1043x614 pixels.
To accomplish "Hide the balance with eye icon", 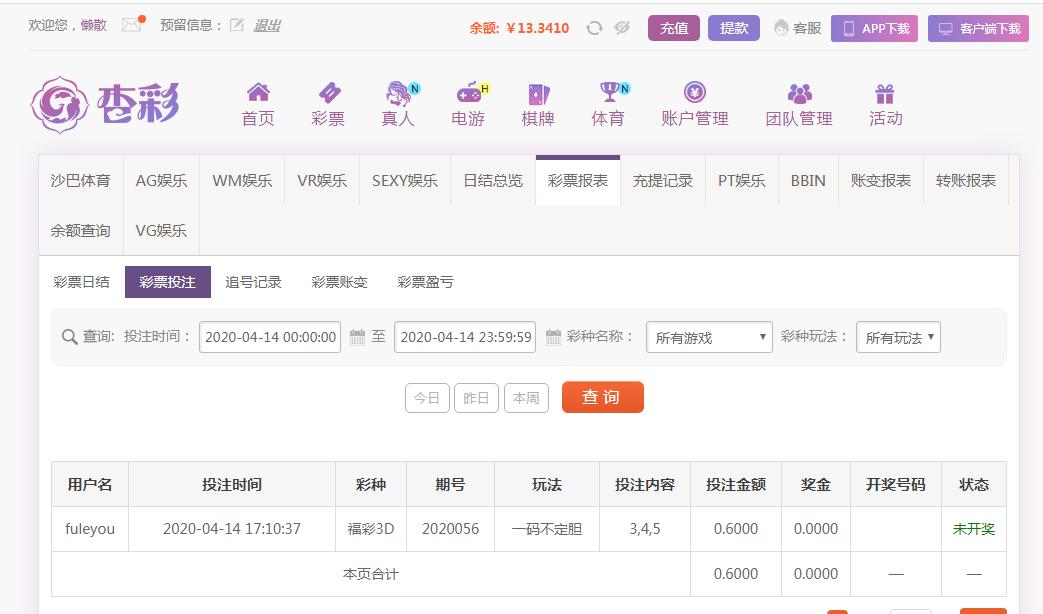I will click(622, 28).
